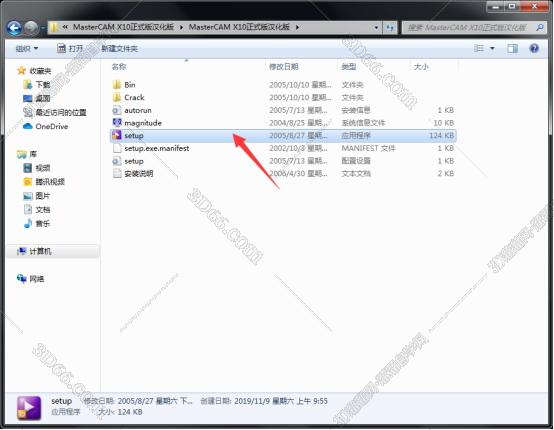The width and height of the screenshot is (554, 430).
Task: Expand breadcrumb arrow between the two folder names
Action: pos(182,27)
